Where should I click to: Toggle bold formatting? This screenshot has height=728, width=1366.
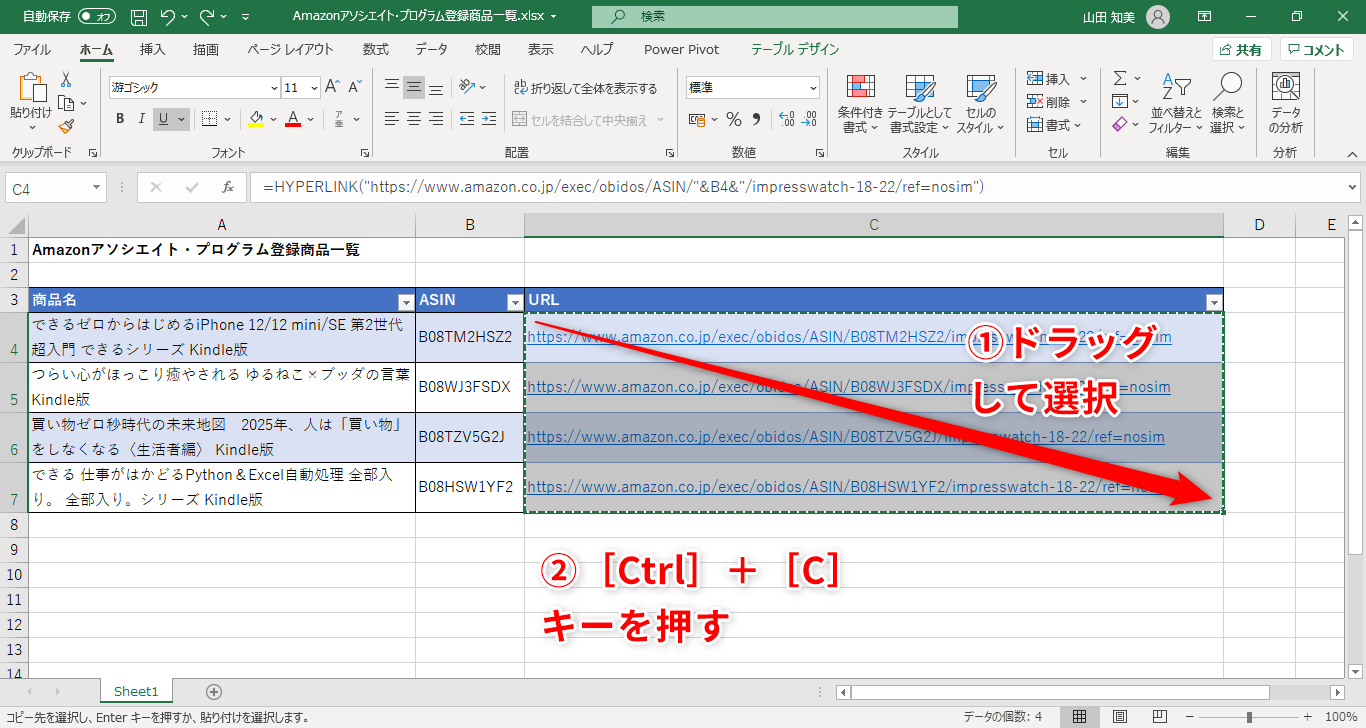120,119
